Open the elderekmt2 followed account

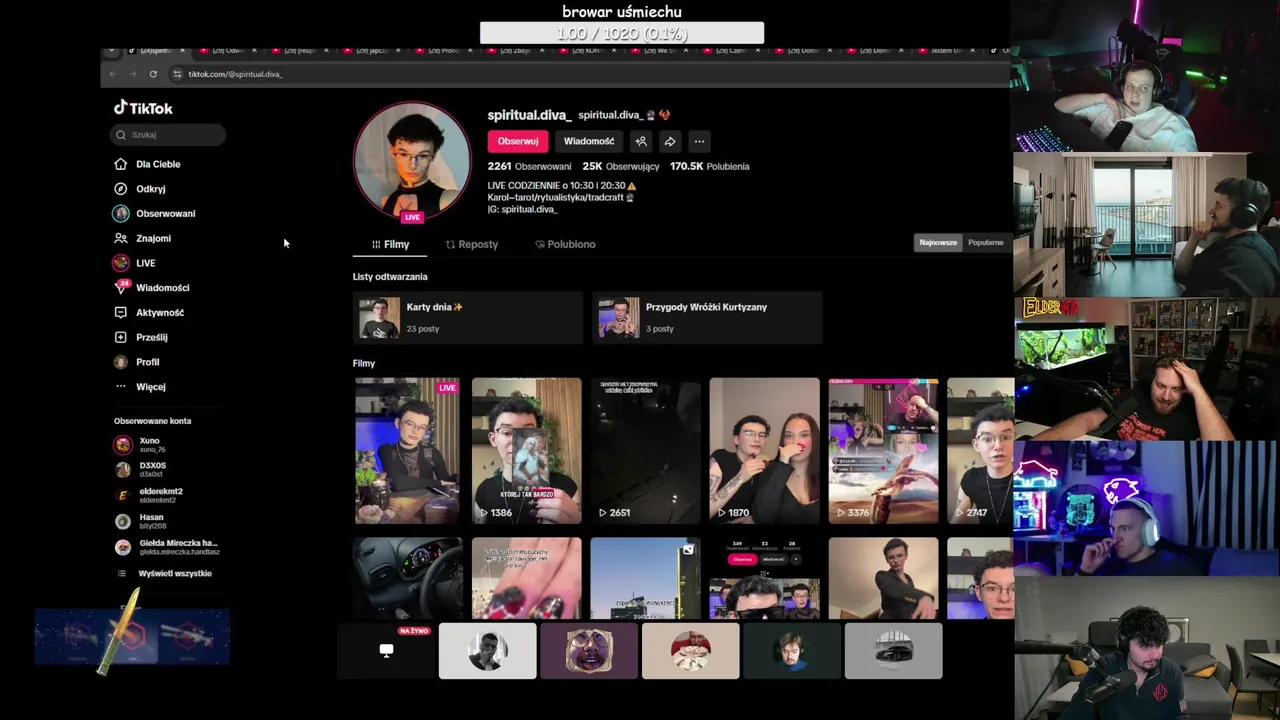[150, 495]
